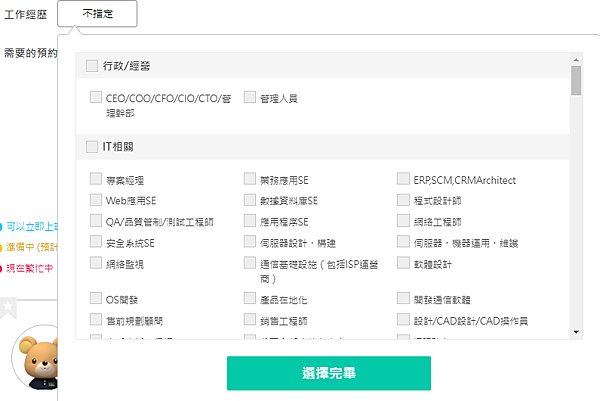Click the star bookmark icon
This screenshot has height=401, width=600.
pos(8,305)
